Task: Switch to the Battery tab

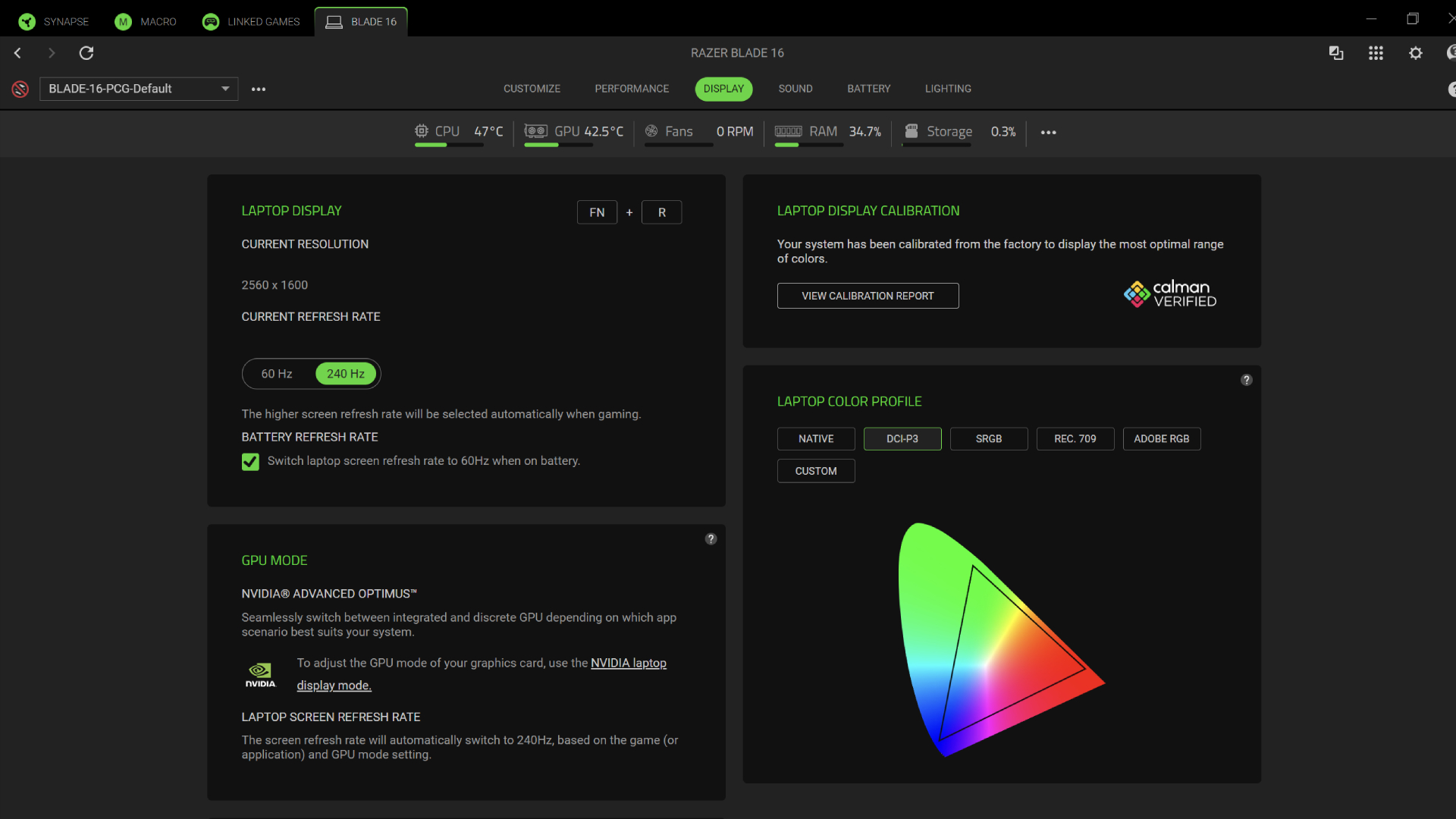Action: (869, 89)
